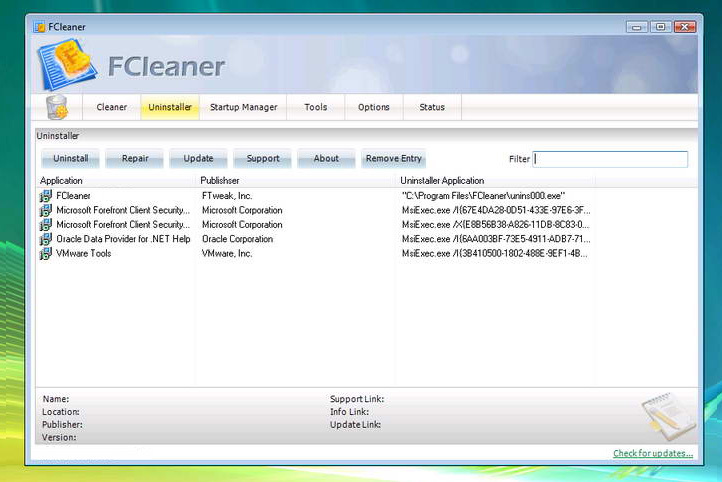
Task: Click the Repair button
Action: [135, 158]
